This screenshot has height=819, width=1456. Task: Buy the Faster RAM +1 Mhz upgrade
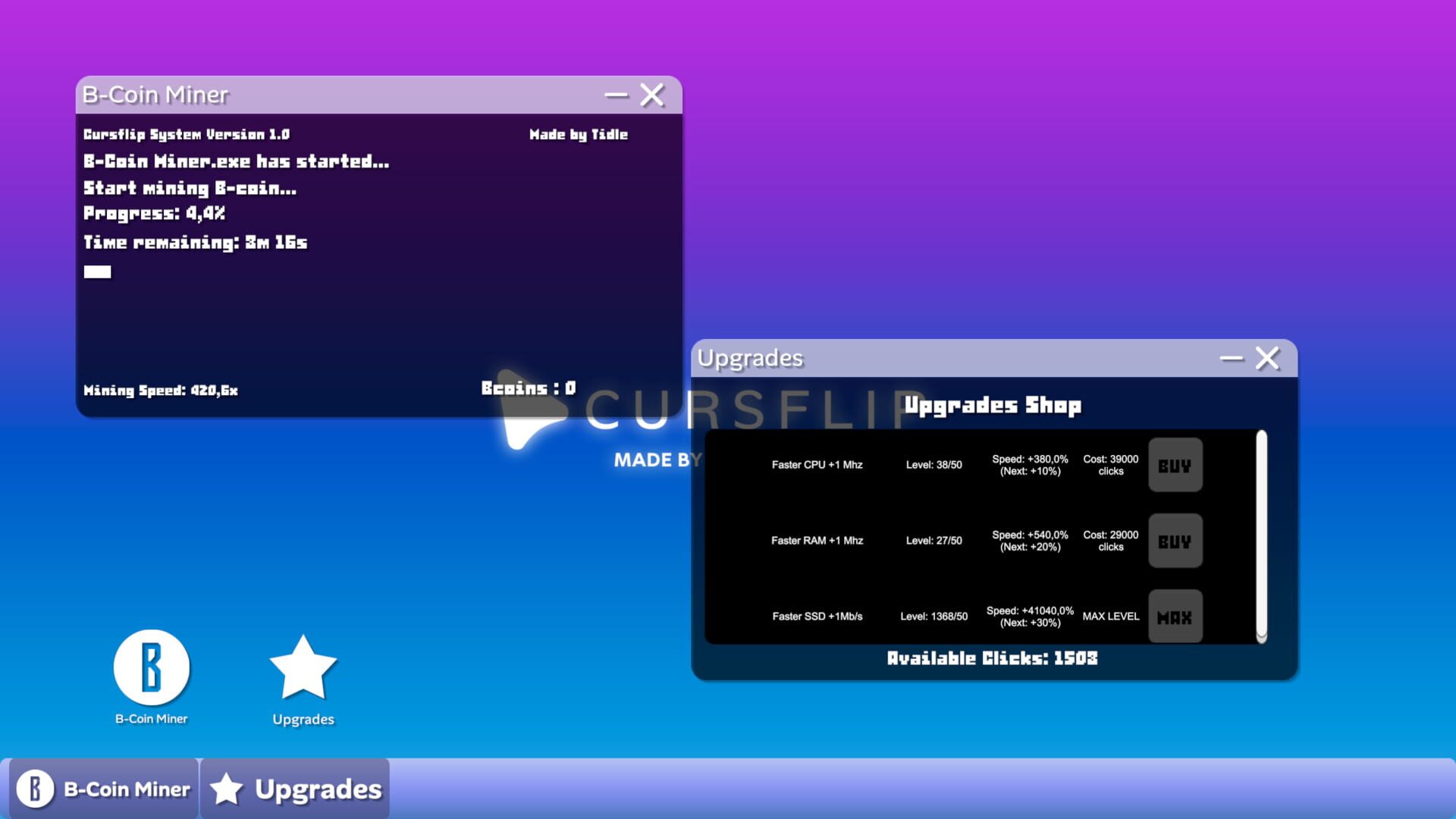click(1175, 541)
